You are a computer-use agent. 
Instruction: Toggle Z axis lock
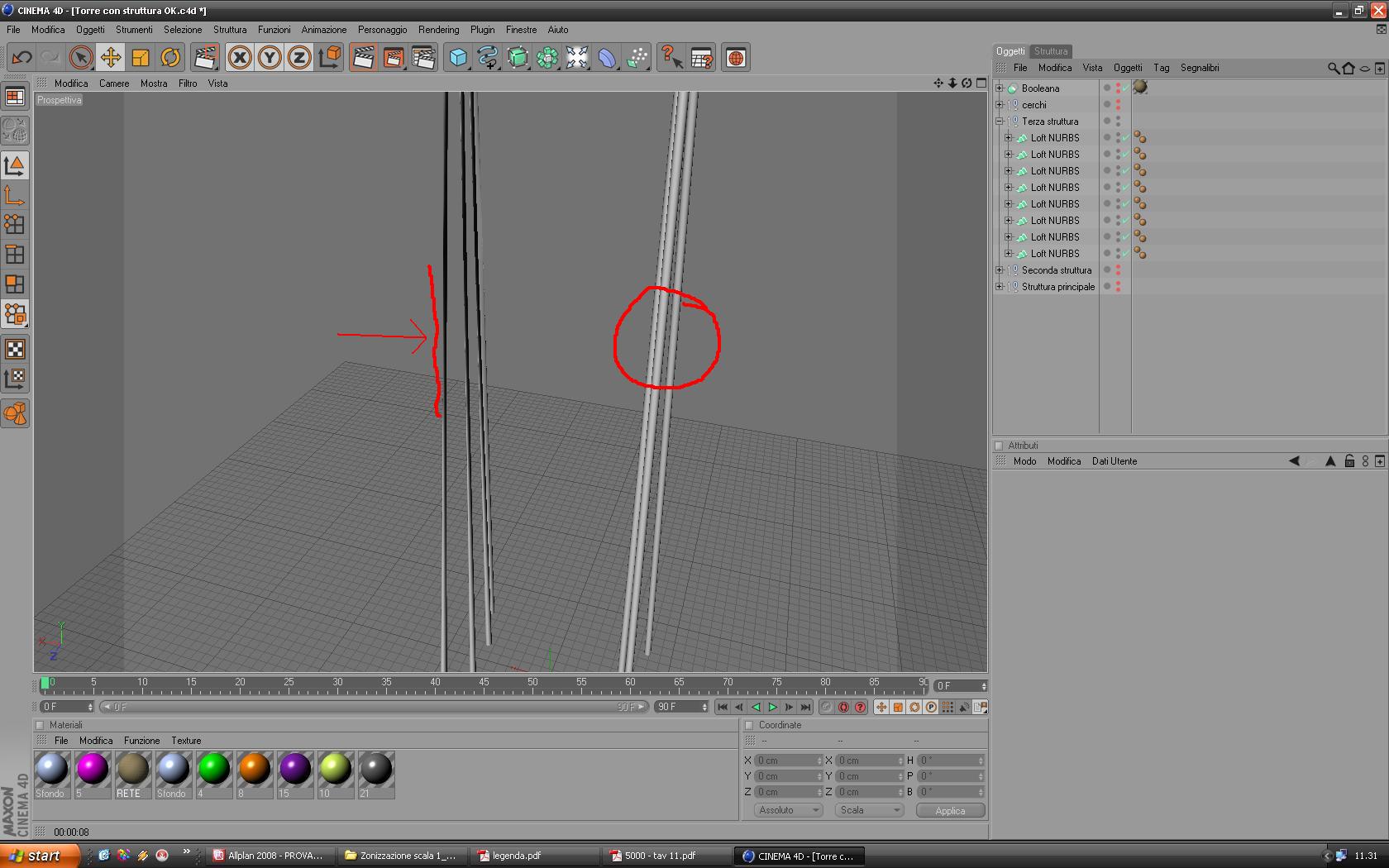[x=299, y=57]
